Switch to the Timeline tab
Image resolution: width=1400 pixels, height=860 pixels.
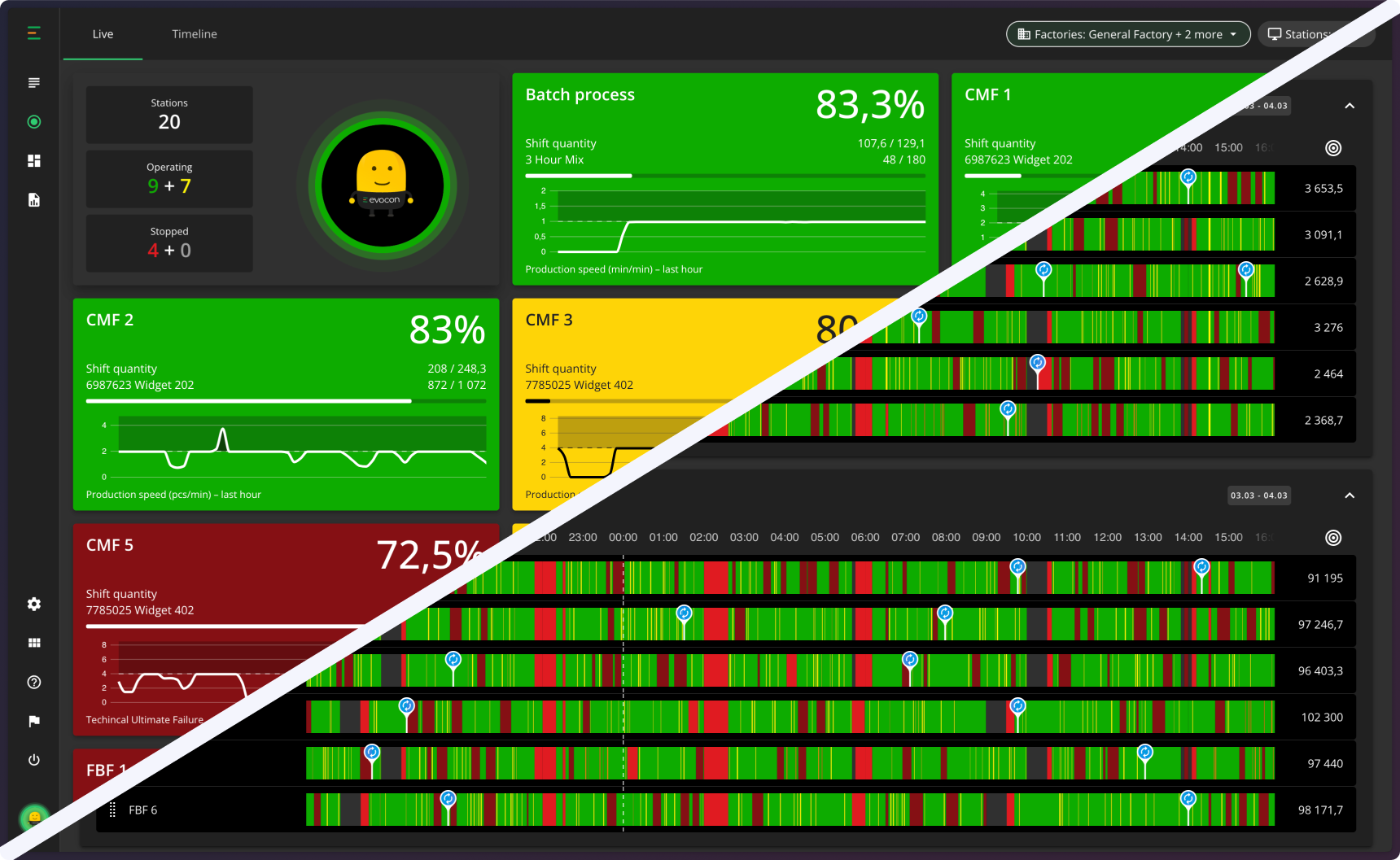194,34
